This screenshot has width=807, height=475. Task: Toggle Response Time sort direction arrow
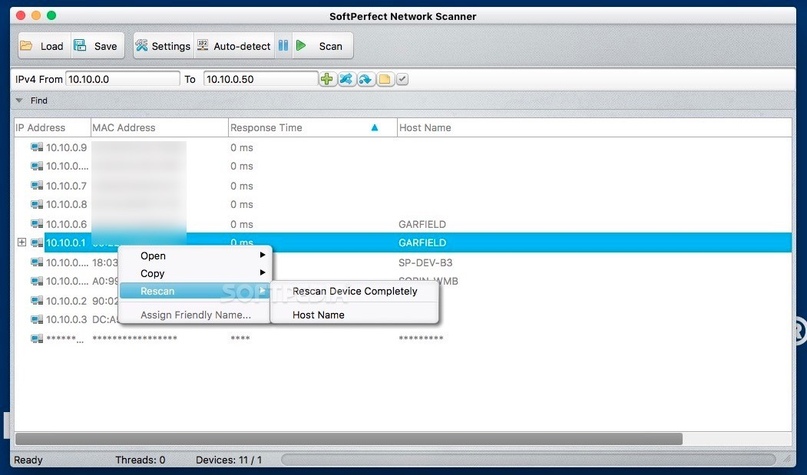coord(375,128)
